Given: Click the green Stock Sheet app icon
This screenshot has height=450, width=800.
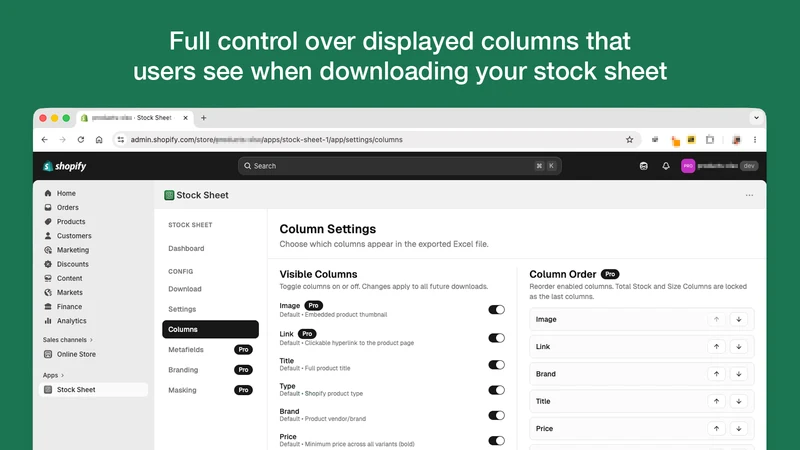Looking at the screenshot, I should (x=169, y=195).
